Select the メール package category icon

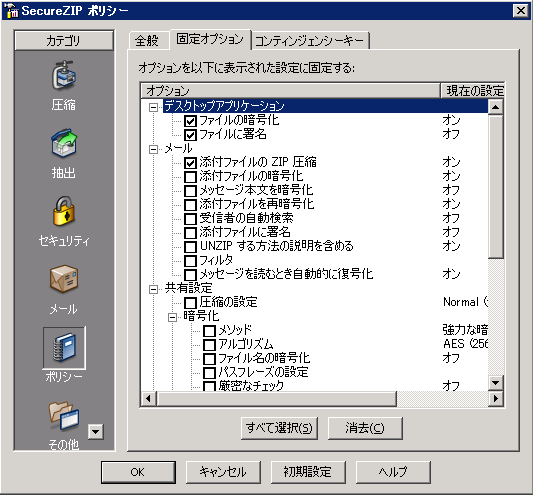click(64, 279)
